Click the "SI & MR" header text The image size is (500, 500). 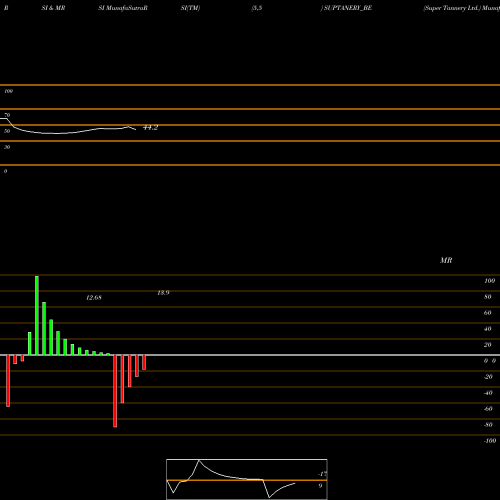click(53, 8)
